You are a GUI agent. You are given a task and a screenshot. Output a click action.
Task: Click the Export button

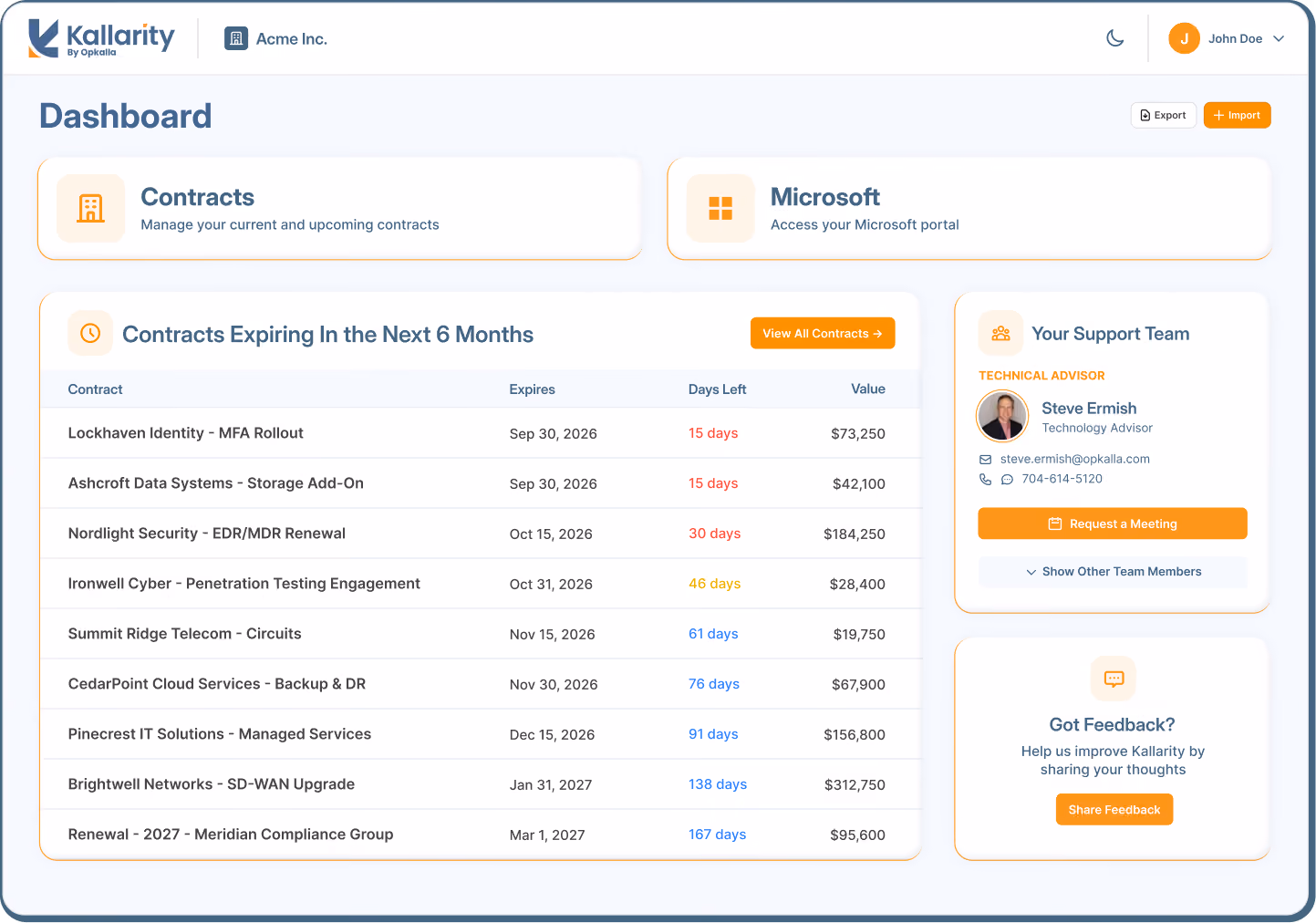point(1164,115)
